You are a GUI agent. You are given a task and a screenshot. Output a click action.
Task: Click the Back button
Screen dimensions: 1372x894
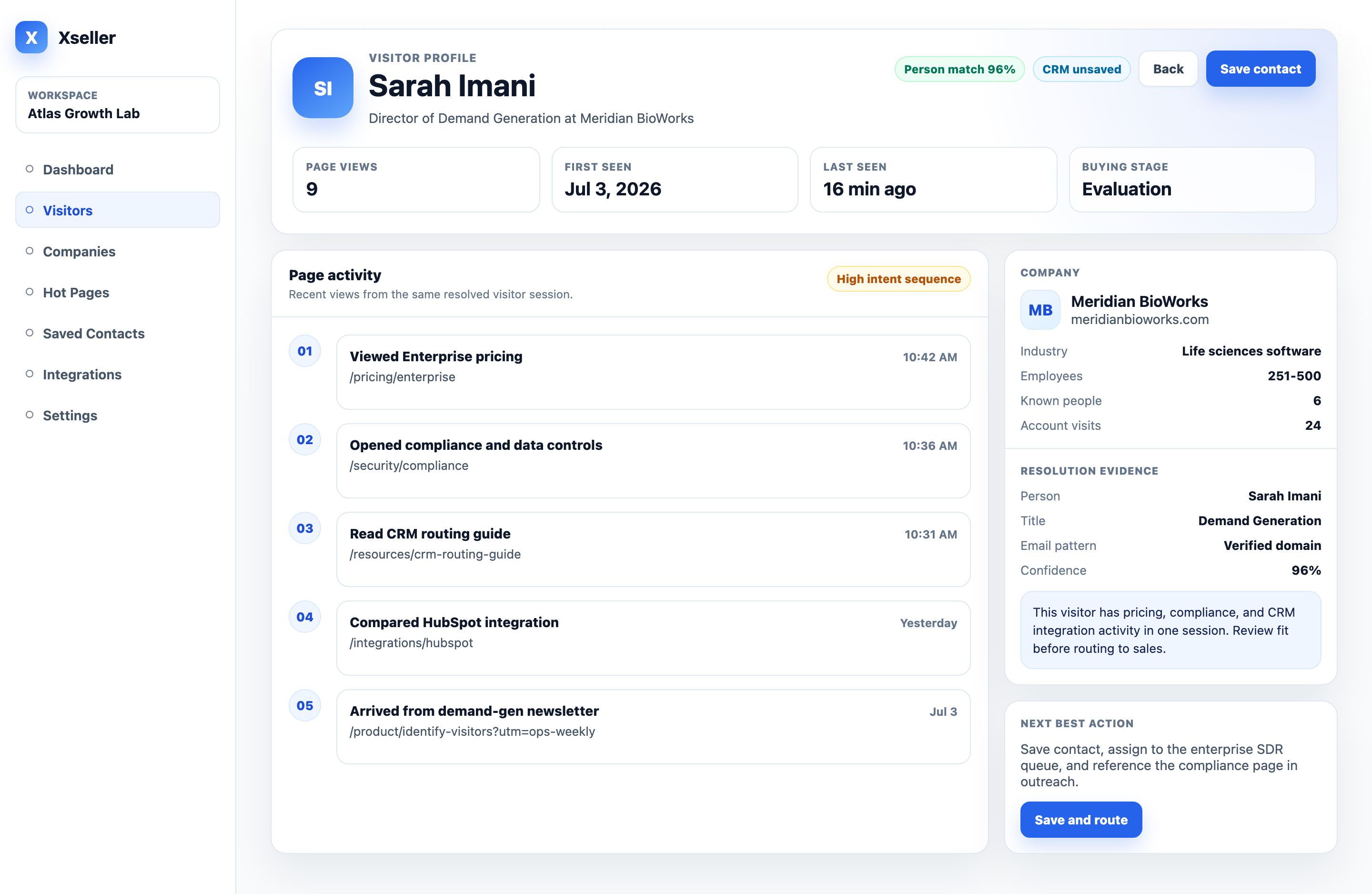(x=1168, y=69)
